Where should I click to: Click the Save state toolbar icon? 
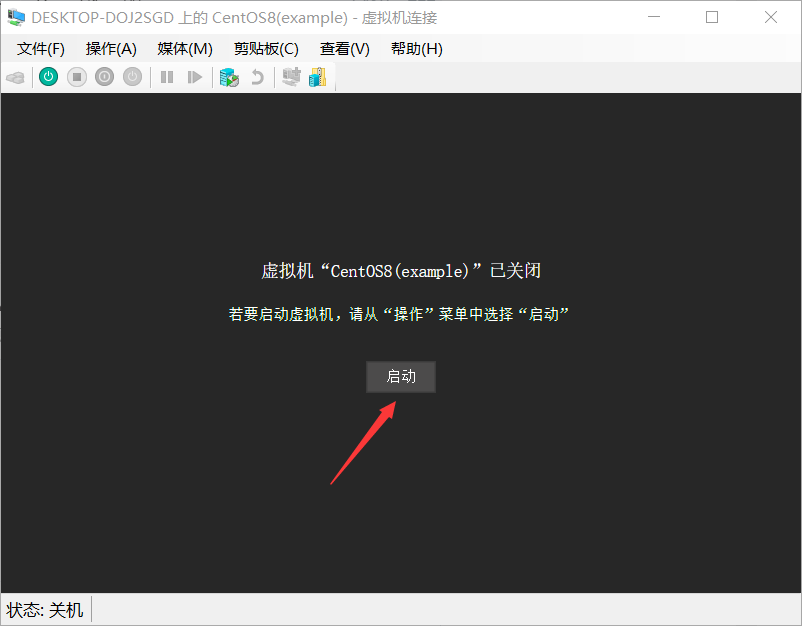click(132, 77)
